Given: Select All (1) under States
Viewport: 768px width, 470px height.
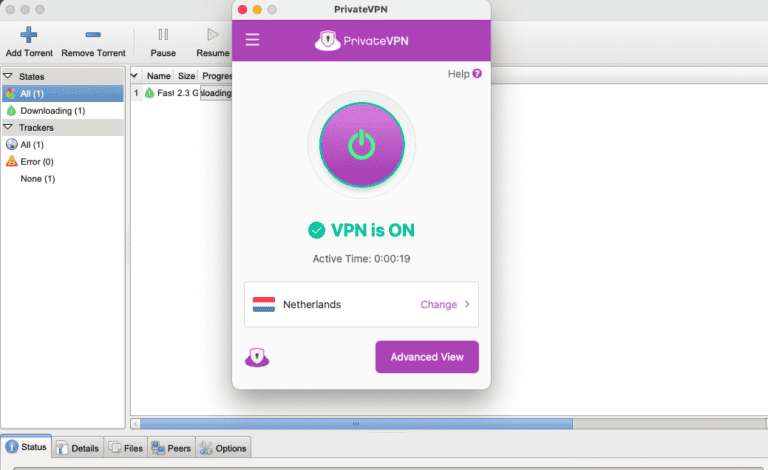Looking at the screenshot, I should [x=63, y=93].
